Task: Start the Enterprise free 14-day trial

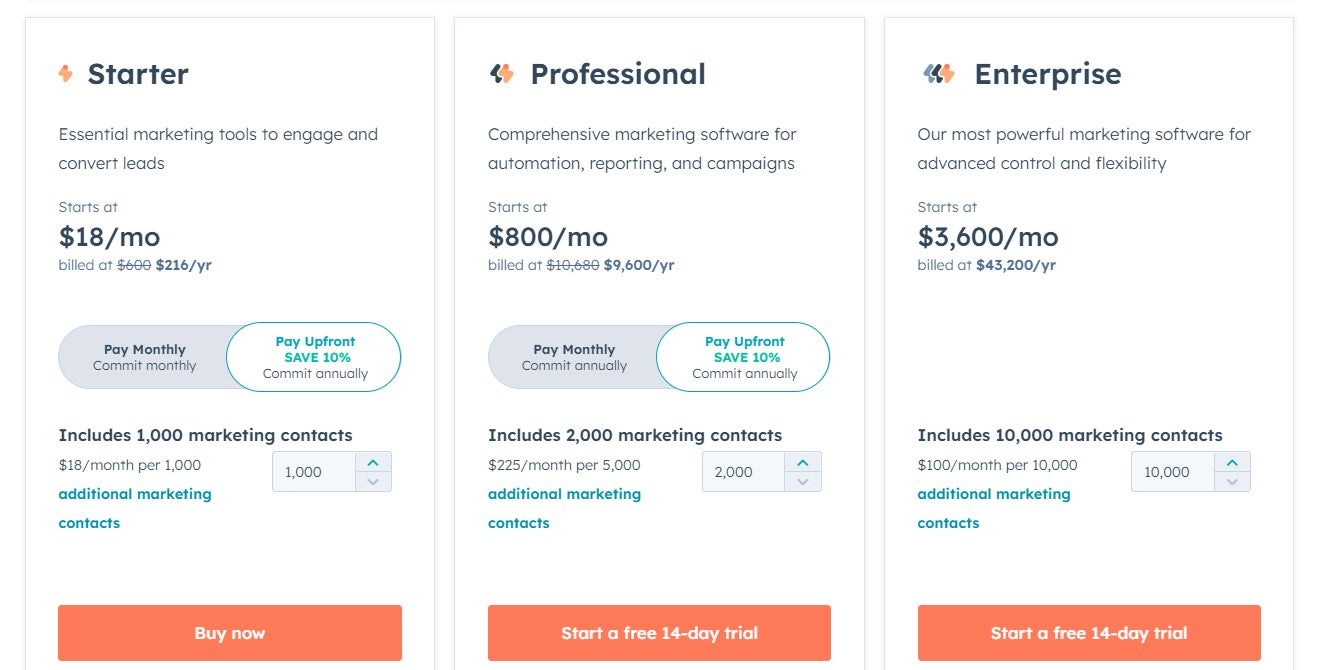Action: (1088, 632)
